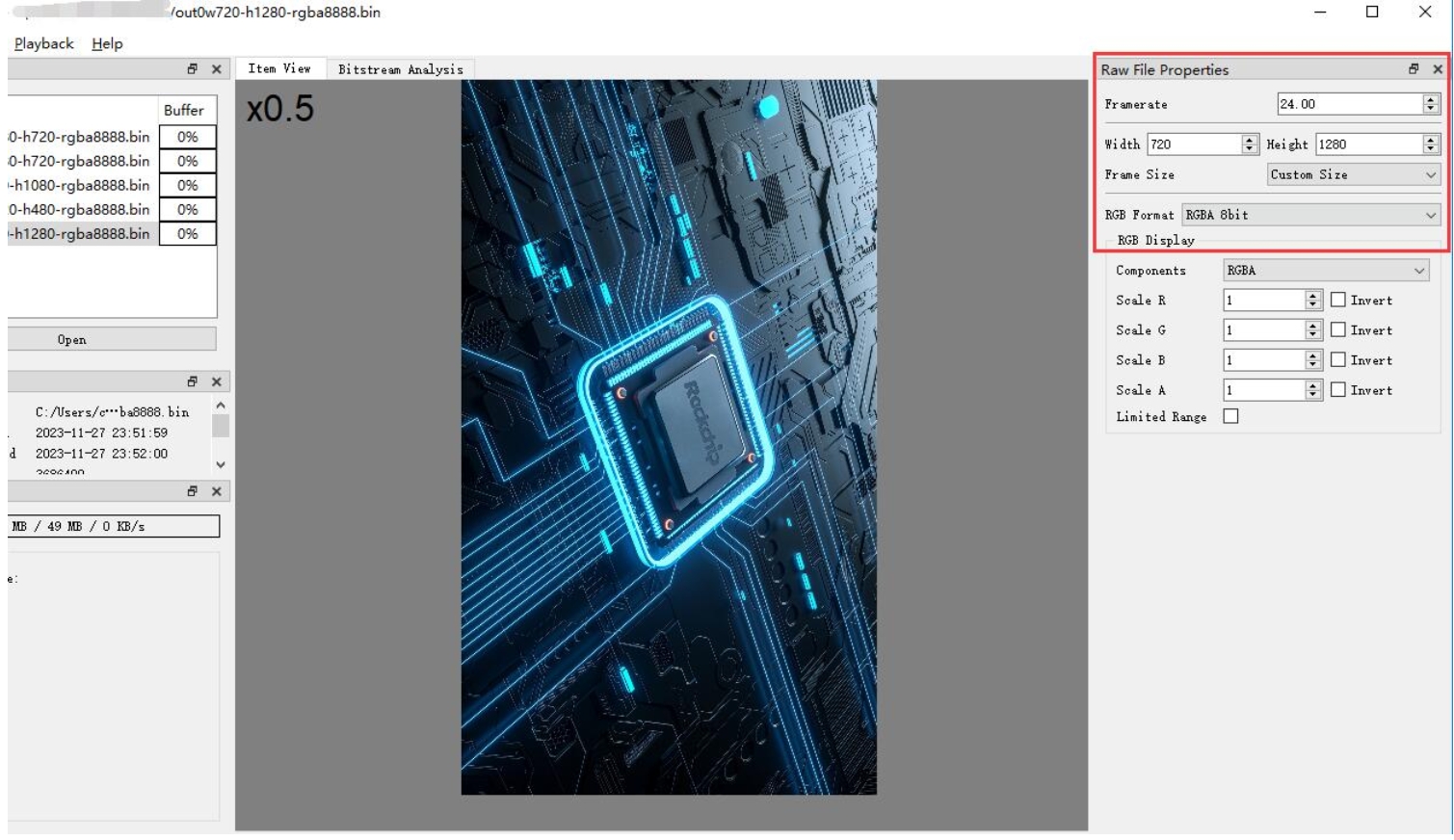This screenshot has width=1454, height=840.
Task: Adjust the Scale A stepper arrows
Action: (x=1312, y=390)
